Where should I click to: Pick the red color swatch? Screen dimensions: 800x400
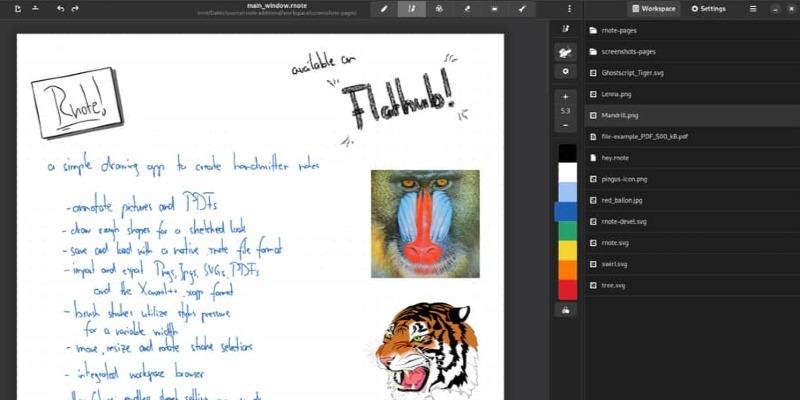[x=566, y=289]
